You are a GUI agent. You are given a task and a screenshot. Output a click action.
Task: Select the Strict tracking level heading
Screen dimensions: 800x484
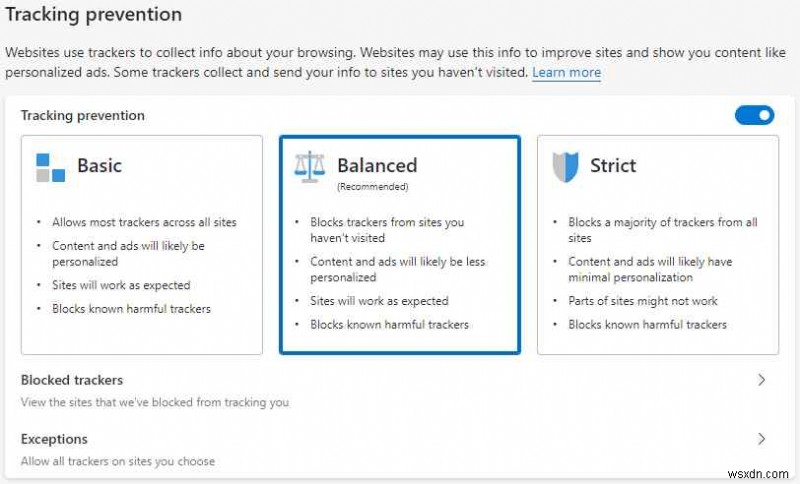coord(613,166)
